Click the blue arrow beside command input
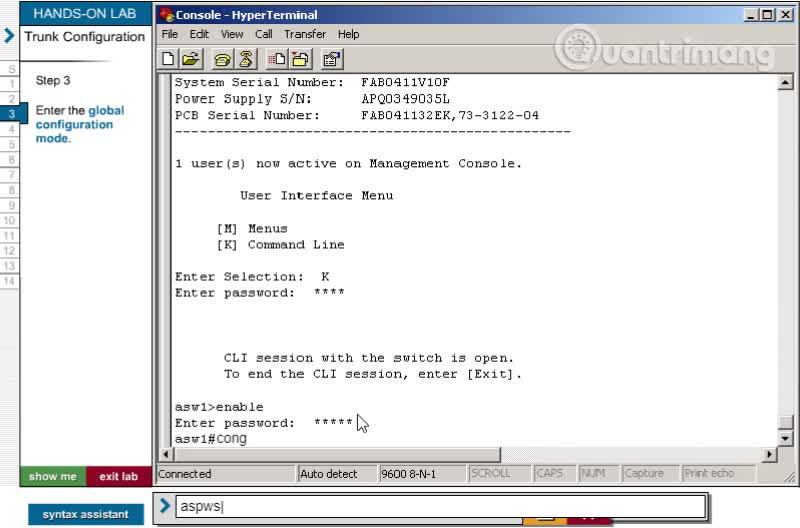Screen dimensions: 800x528 tap(164, 506)
